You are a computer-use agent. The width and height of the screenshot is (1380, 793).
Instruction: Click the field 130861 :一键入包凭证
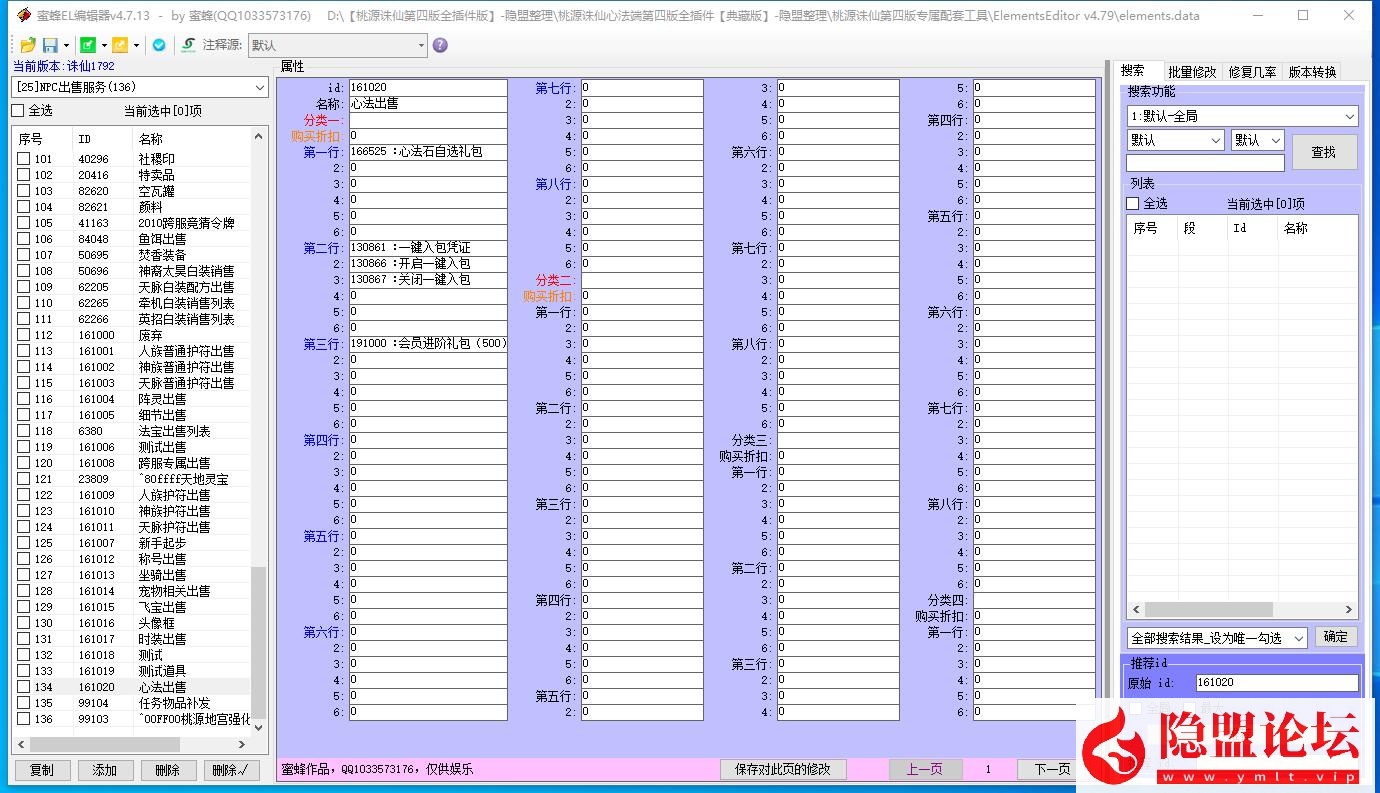428,248
